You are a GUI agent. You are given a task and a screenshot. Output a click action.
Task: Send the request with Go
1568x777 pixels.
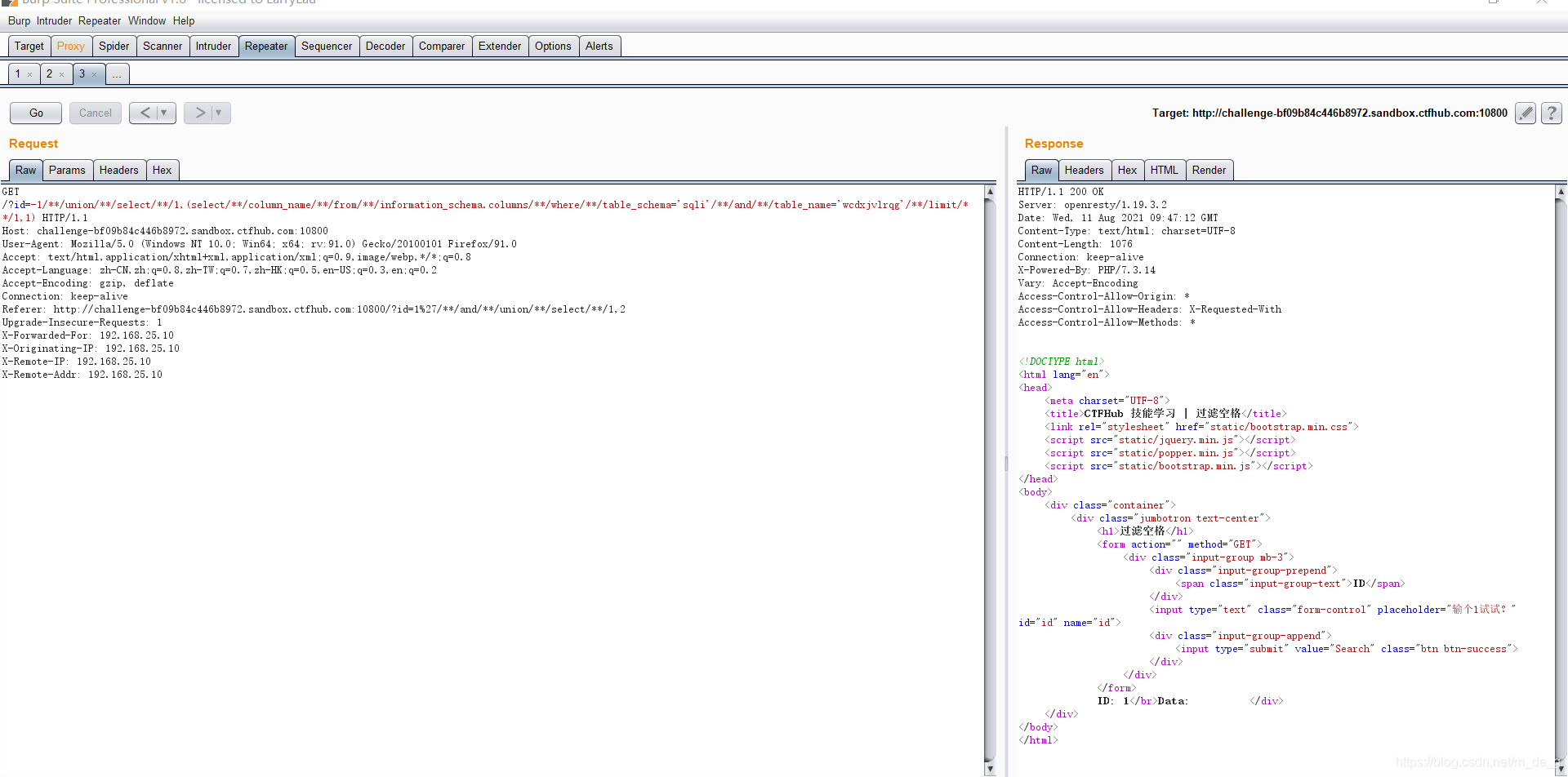pos(36,113)
